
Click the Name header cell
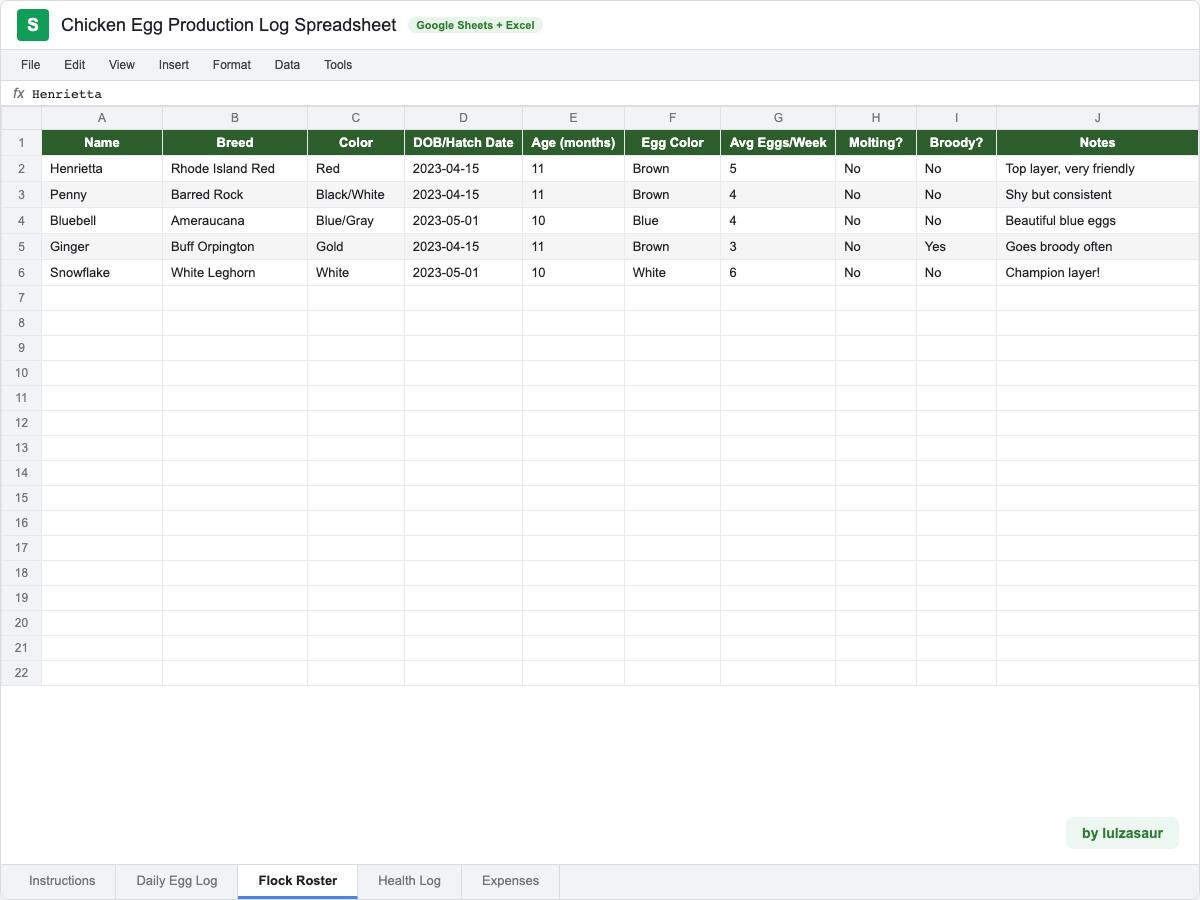coord(102,143)
